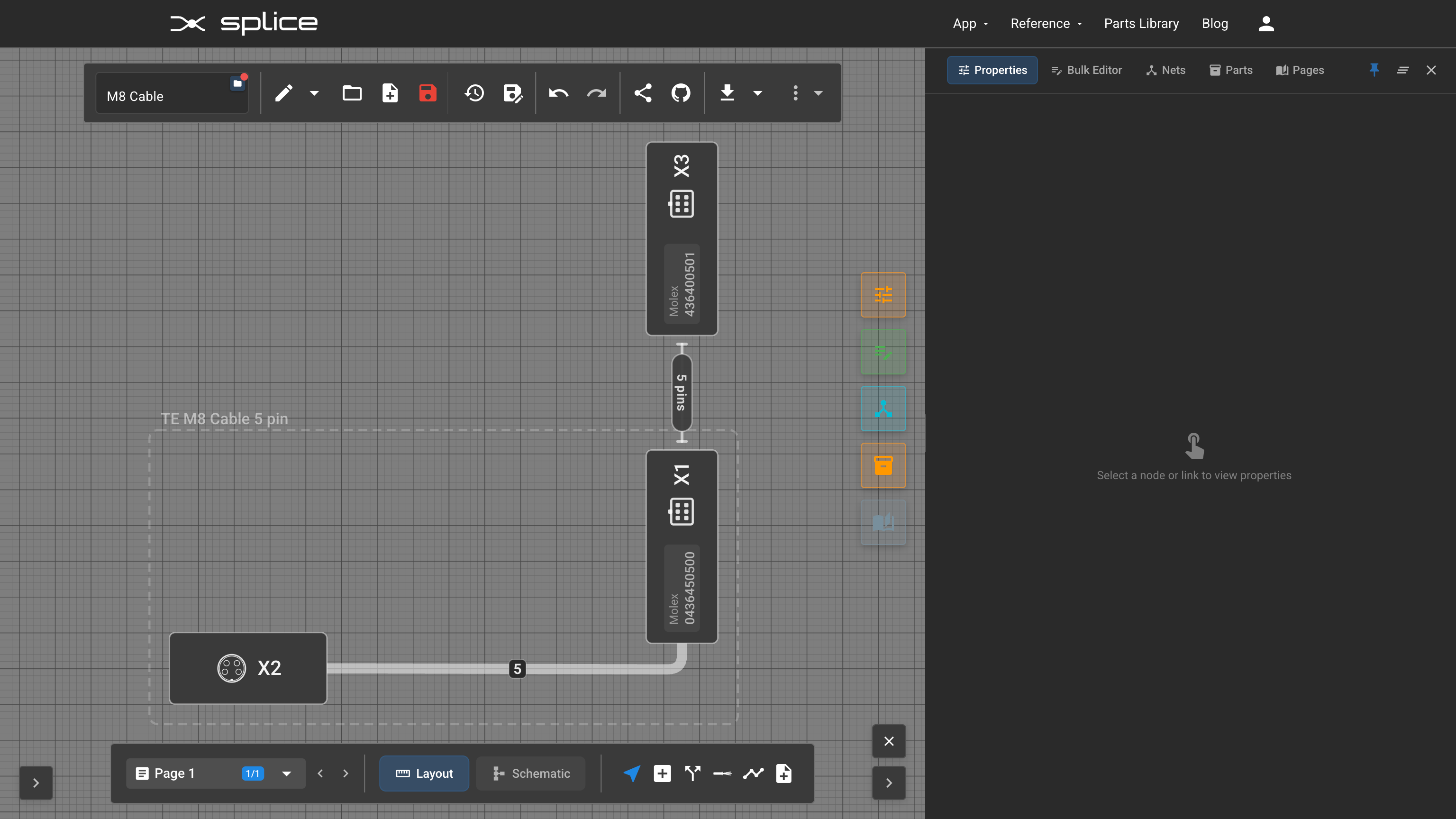Share the harness via the share icon

coord(643,93)
